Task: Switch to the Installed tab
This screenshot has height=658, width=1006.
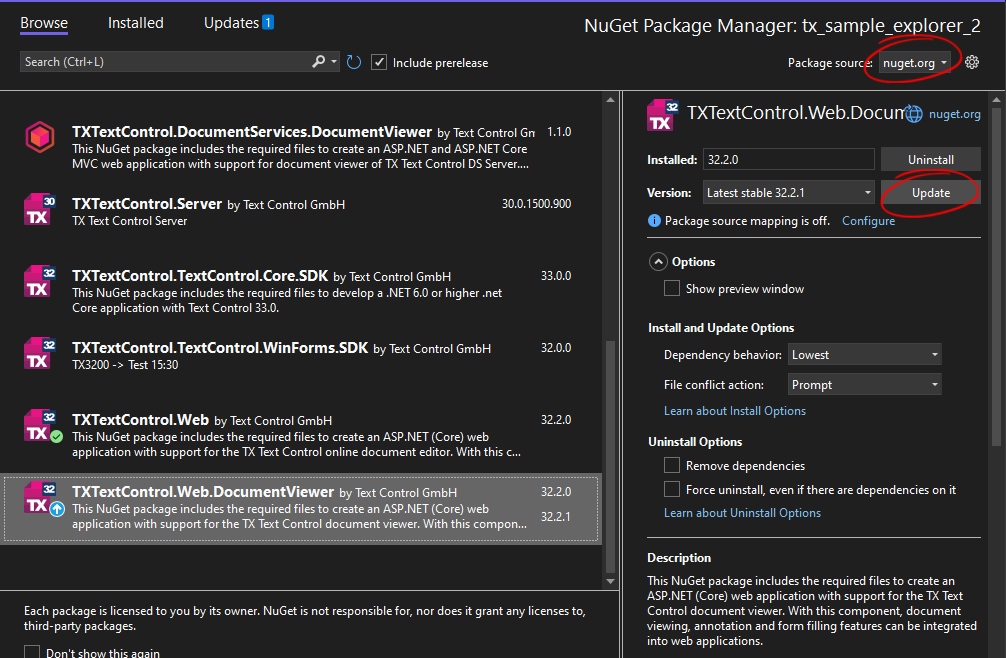Action: click(135, 22)
